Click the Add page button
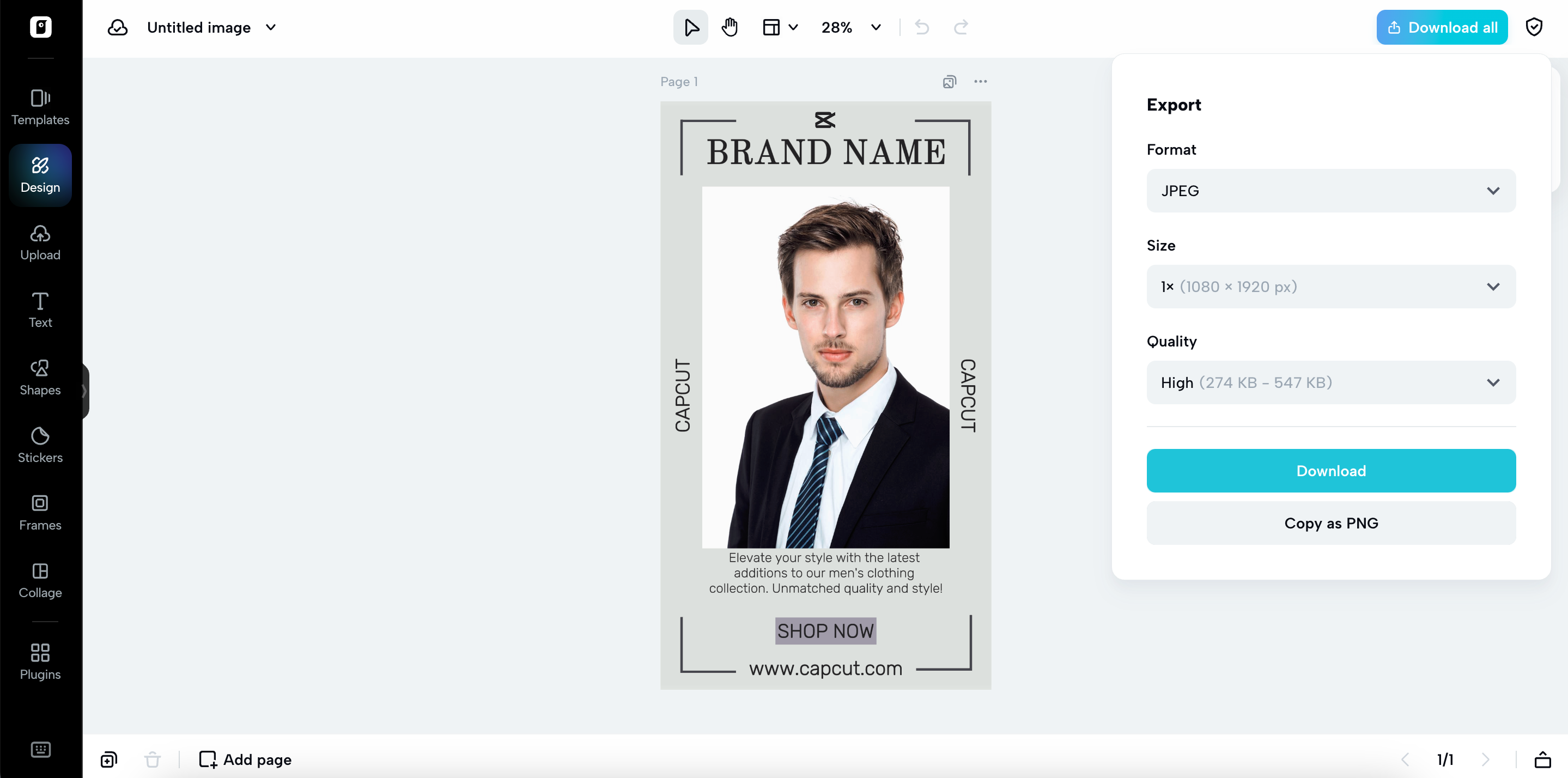1568x778 pixels. (x=245, y=759)
